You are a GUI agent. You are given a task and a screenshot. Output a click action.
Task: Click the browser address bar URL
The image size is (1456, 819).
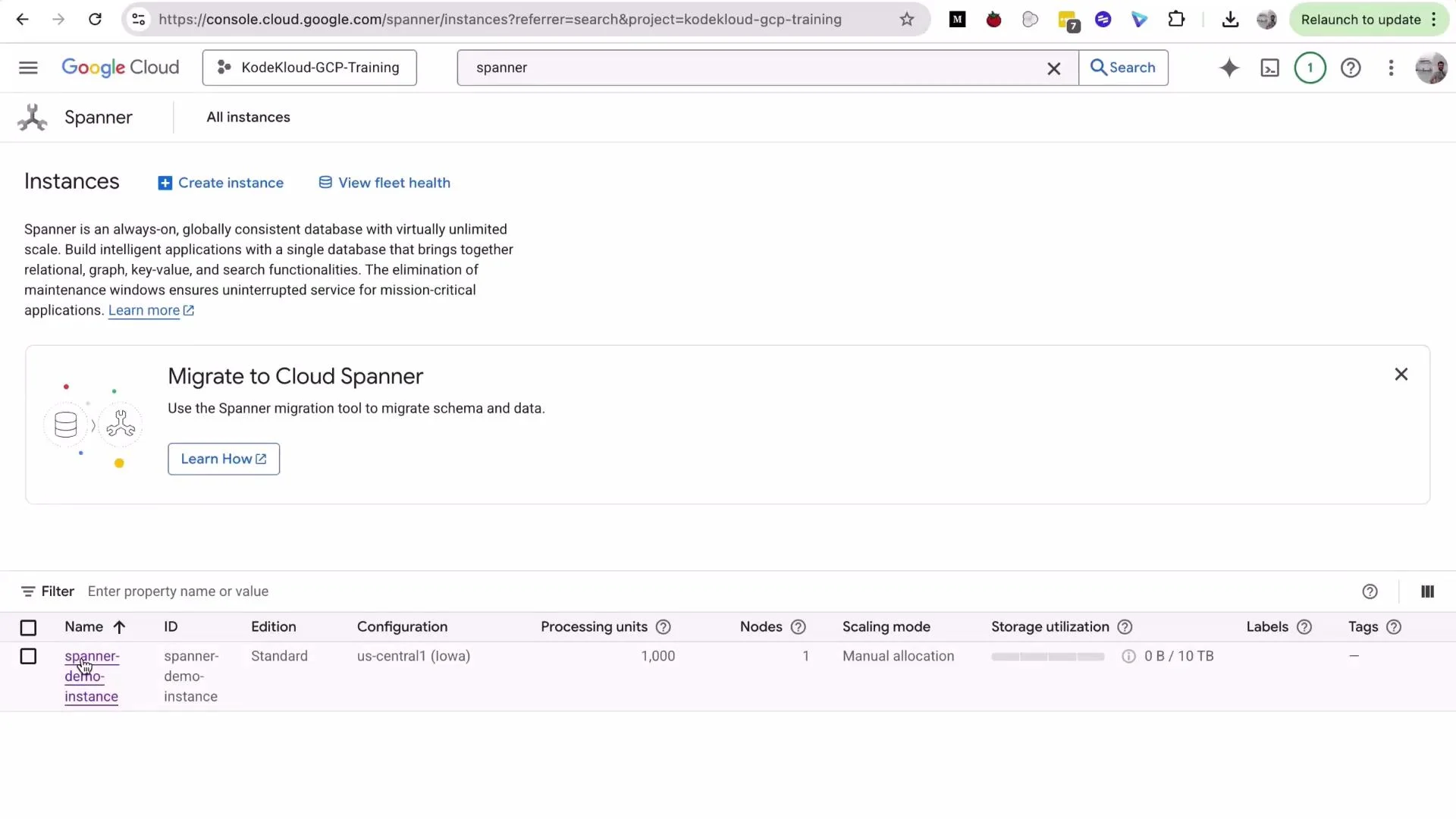(500, 20)
